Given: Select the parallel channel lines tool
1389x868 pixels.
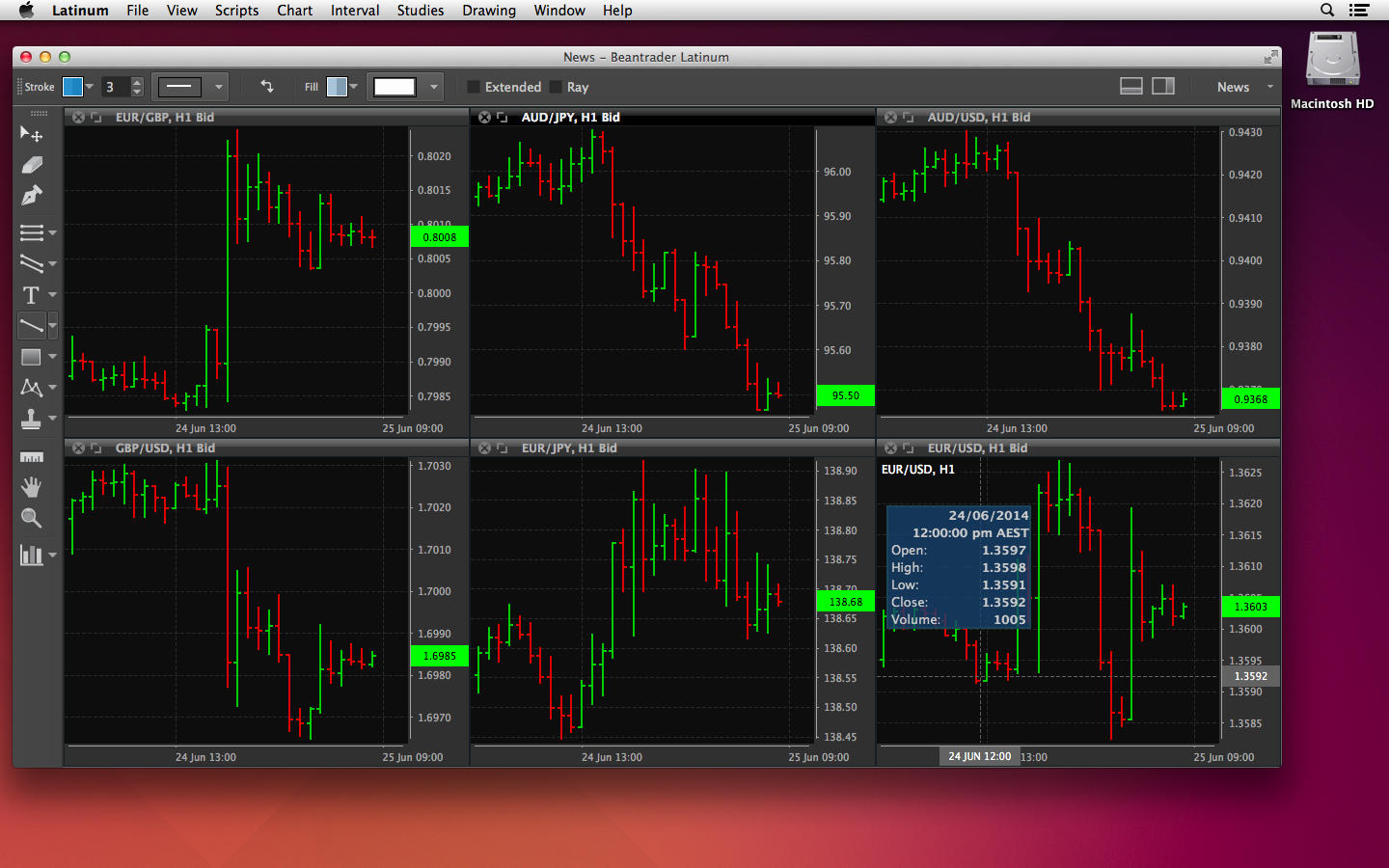Looking at the screenshot, I should coord(31,263).
